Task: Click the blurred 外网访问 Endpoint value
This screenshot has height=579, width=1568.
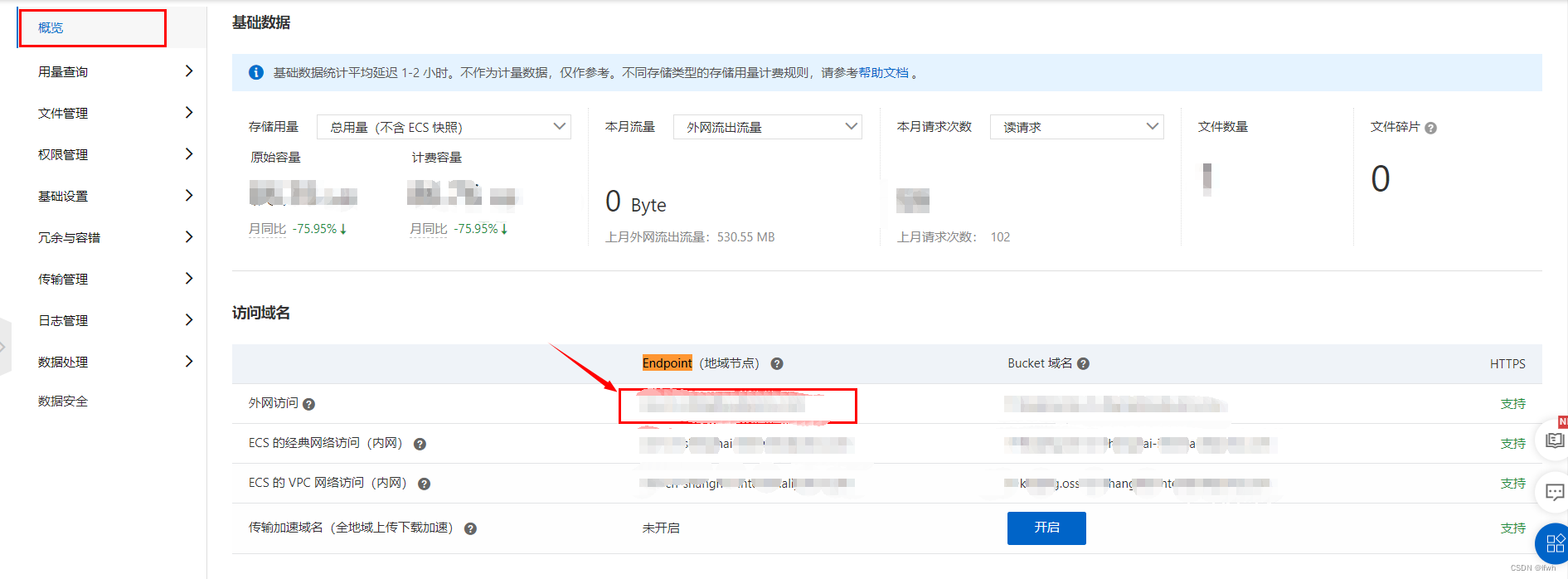Action: click(x=723, y=405)
